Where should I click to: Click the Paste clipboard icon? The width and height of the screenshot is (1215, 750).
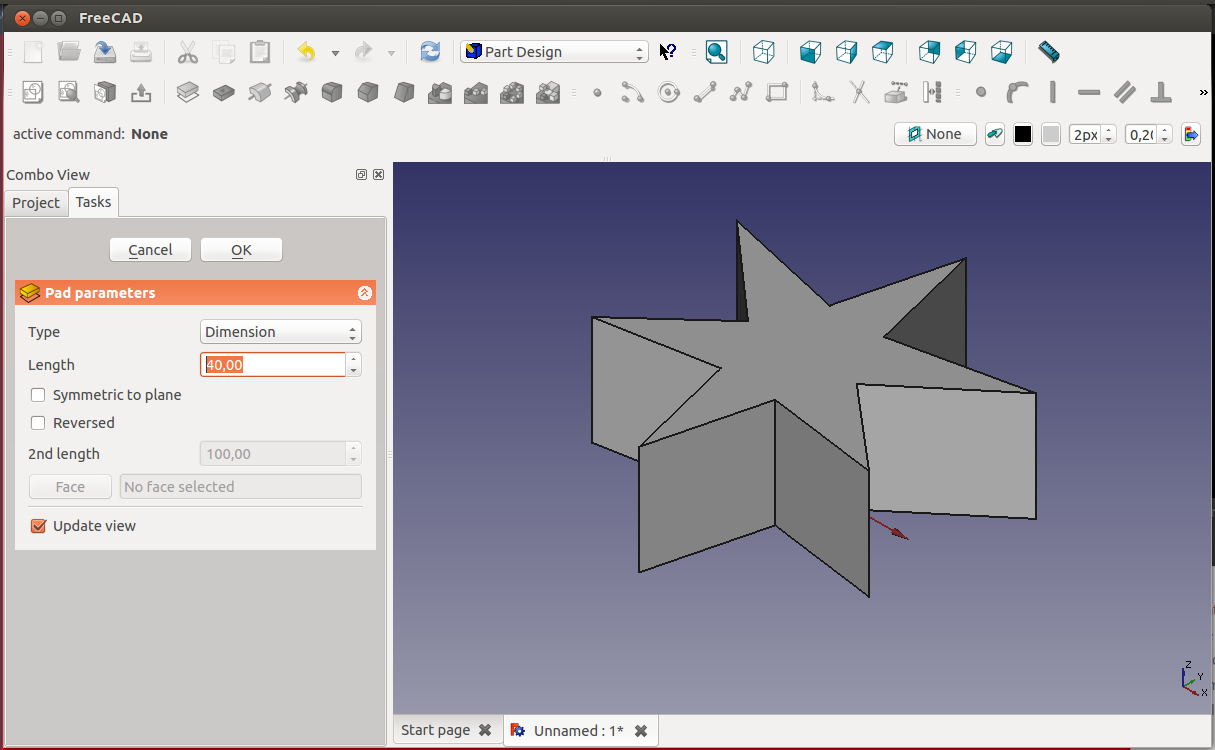260,52
